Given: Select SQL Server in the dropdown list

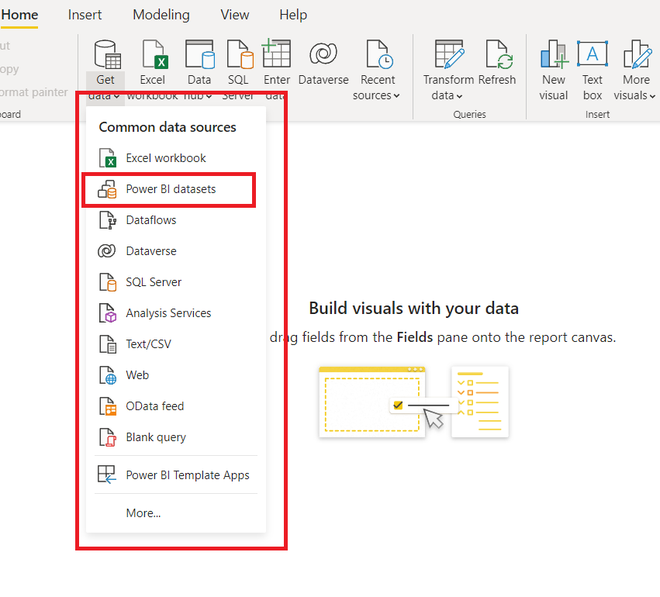Looking at the screenshot, I should coord(176,282).
